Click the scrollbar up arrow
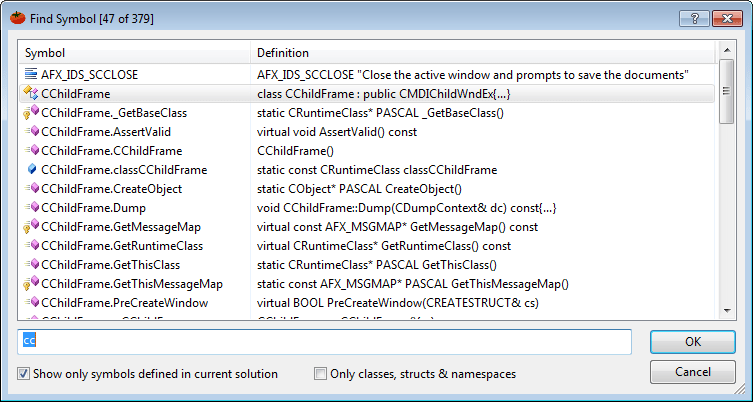753x402 pixels. tap(727, 50)
